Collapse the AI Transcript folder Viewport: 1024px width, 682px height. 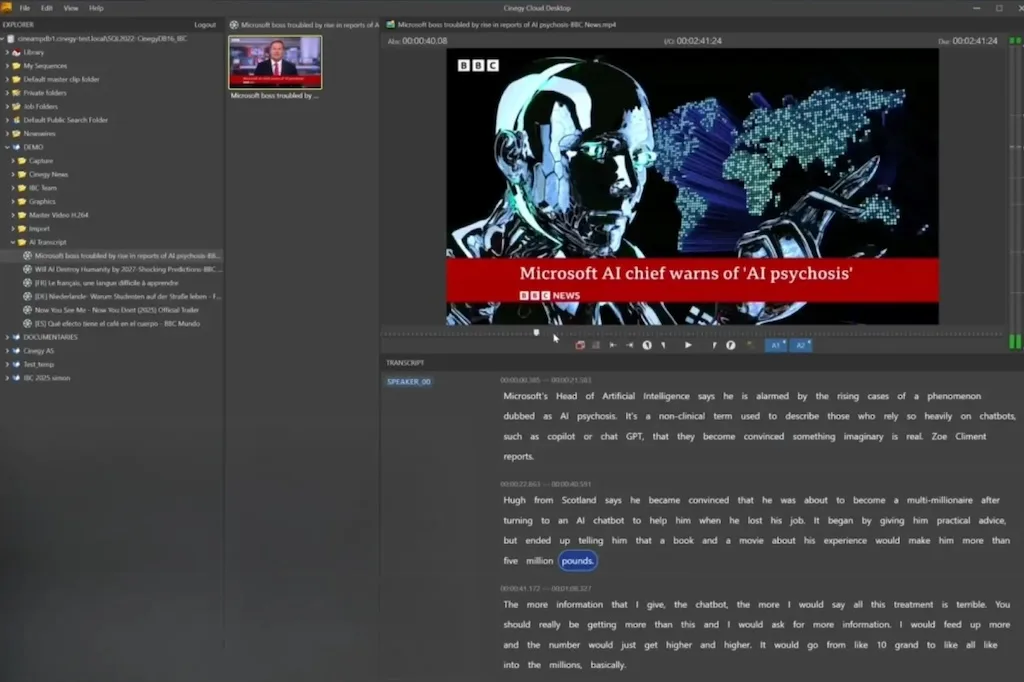point(13,242)
